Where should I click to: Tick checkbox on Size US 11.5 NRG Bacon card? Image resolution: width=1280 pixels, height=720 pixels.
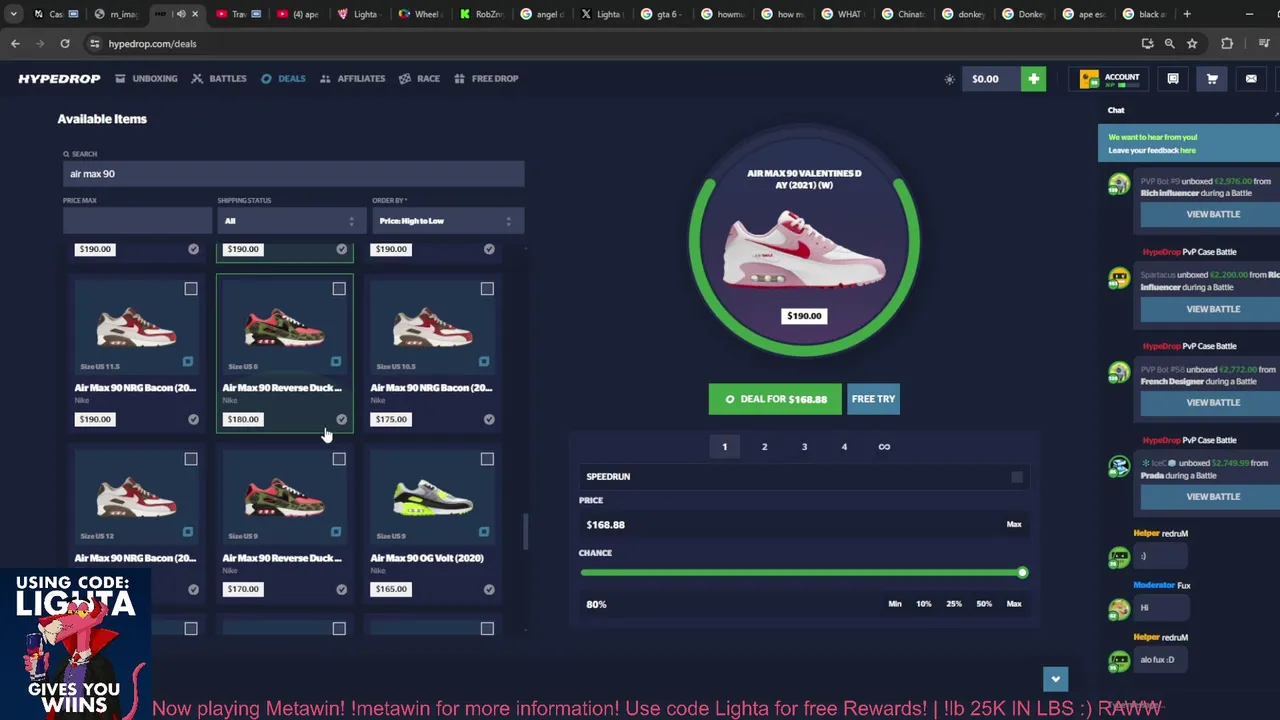point(191,289)
